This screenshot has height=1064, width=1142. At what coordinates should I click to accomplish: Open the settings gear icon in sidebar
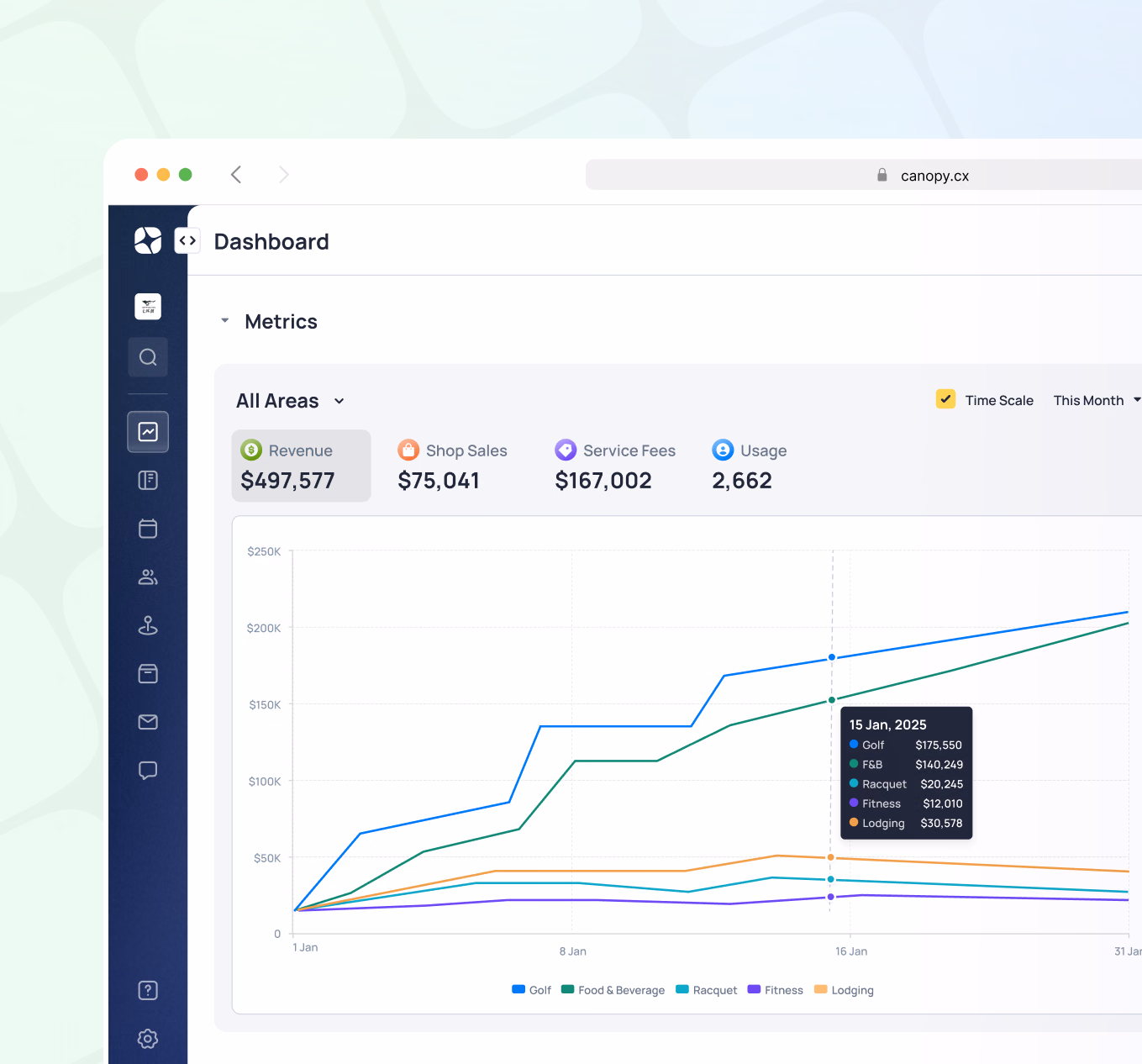tap(148, 1039)
